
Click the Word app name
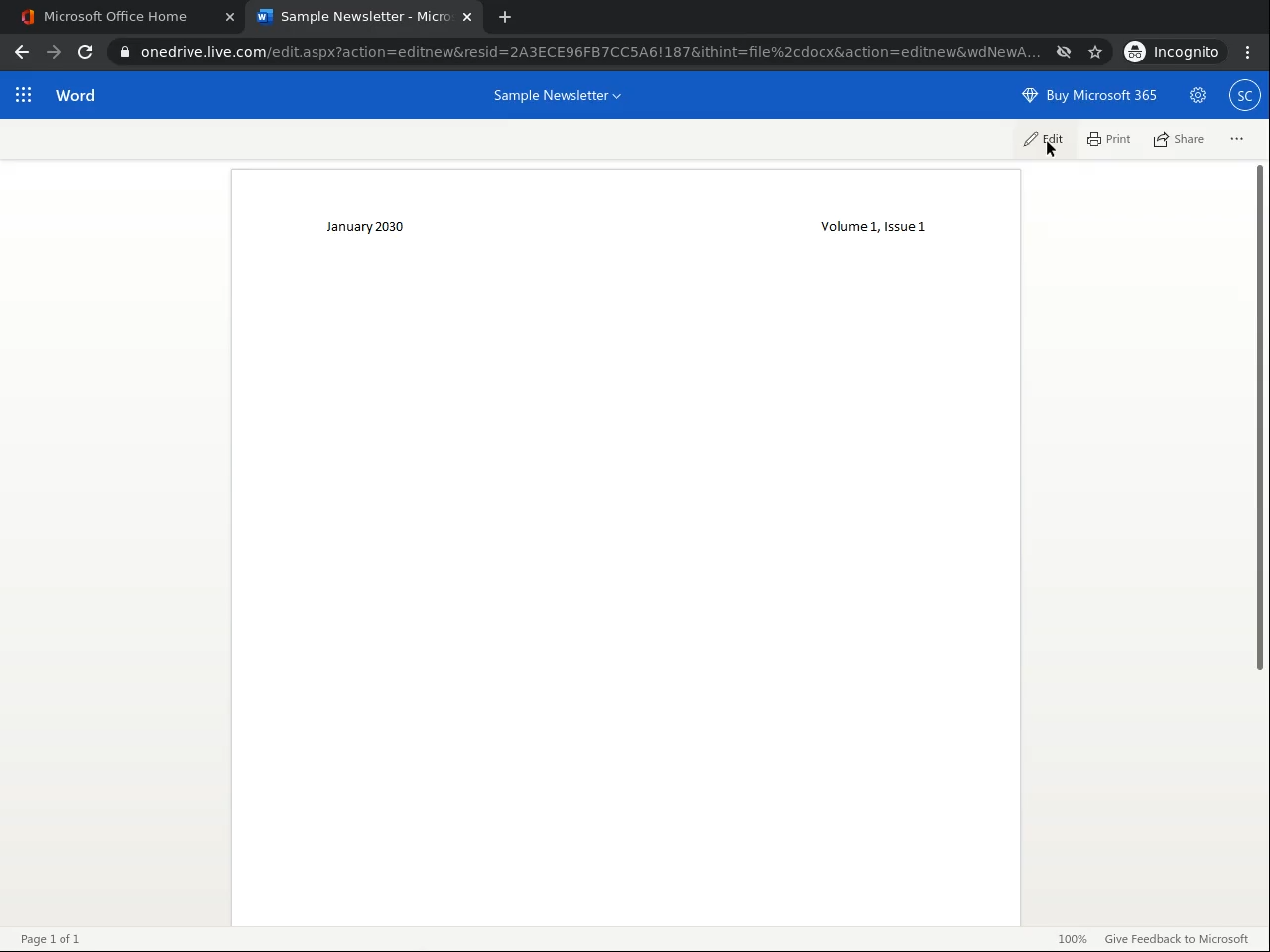75,95
